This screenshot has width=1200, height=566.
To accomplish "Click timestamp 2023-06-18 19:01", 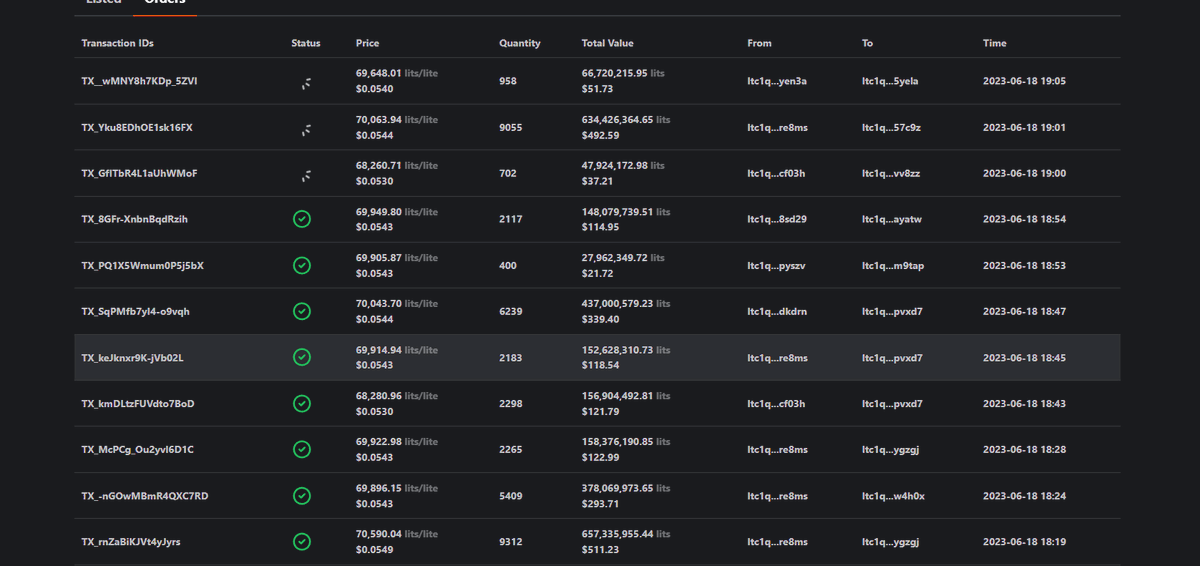I will click(x=1025, y=127).
